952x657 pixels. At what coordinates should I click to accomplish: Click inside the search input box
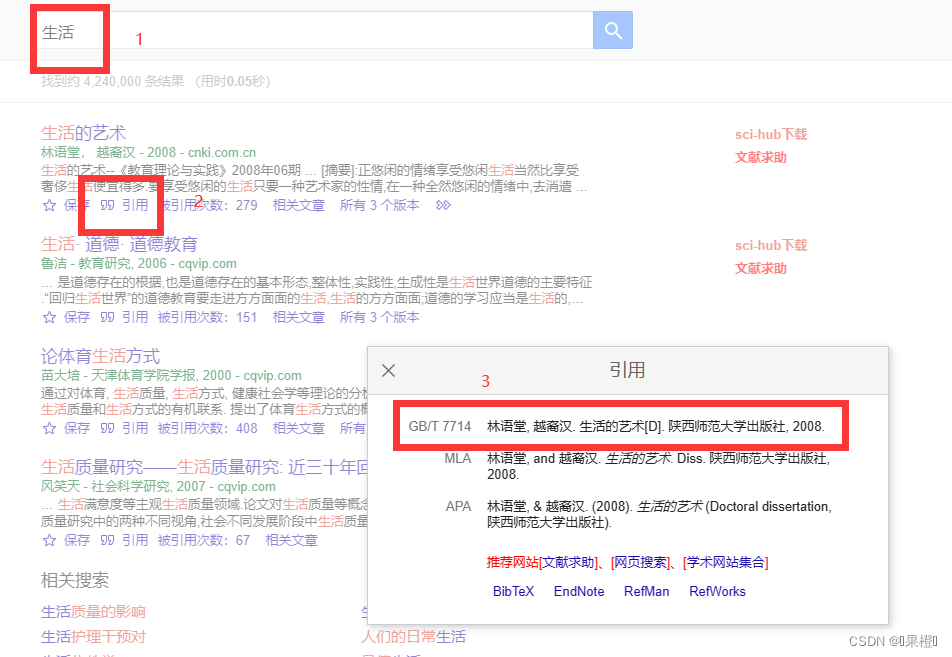point(300,30)
